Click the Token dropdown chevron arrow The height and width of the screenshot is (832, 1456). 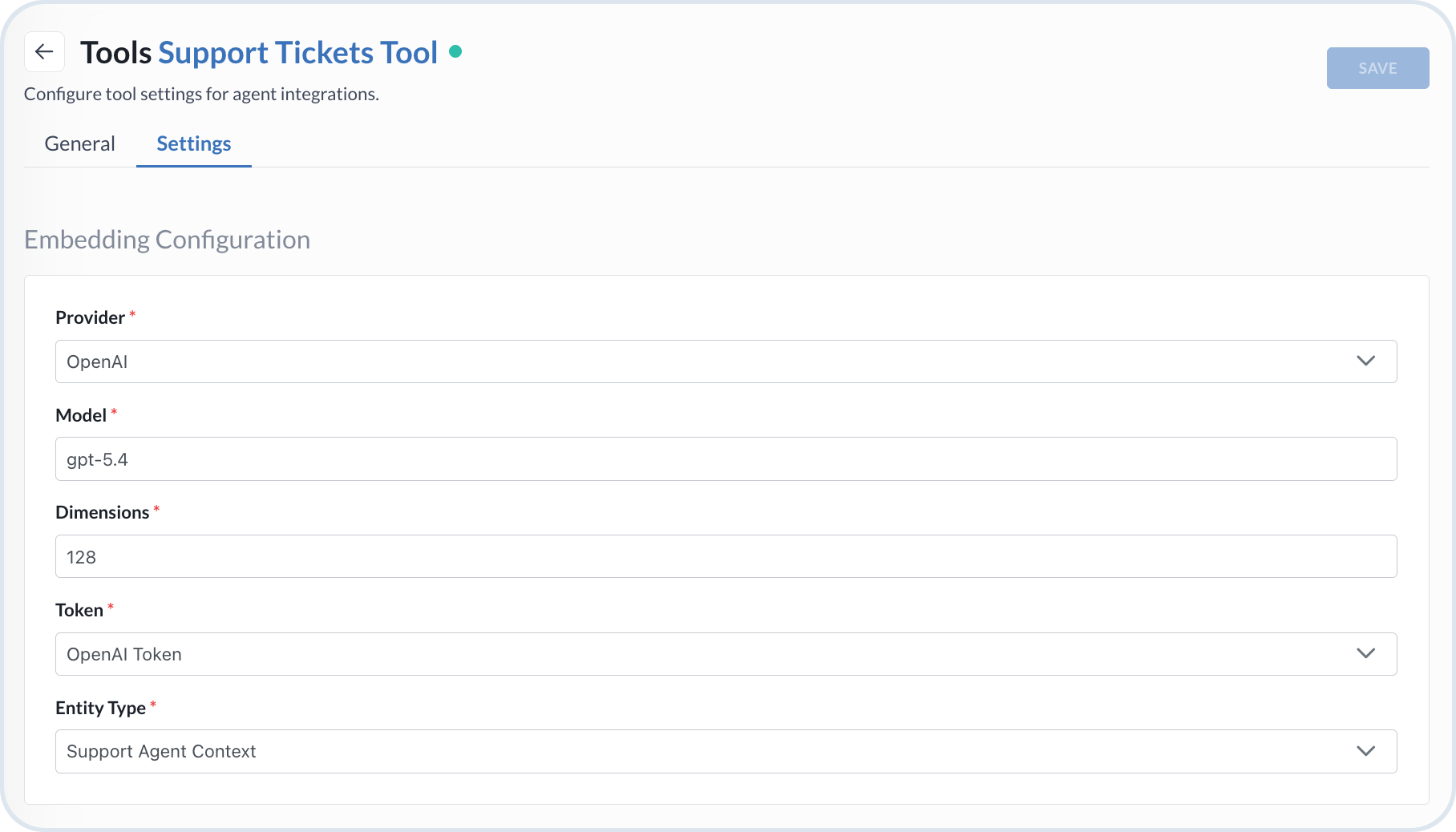click(x=1366, y=653)
